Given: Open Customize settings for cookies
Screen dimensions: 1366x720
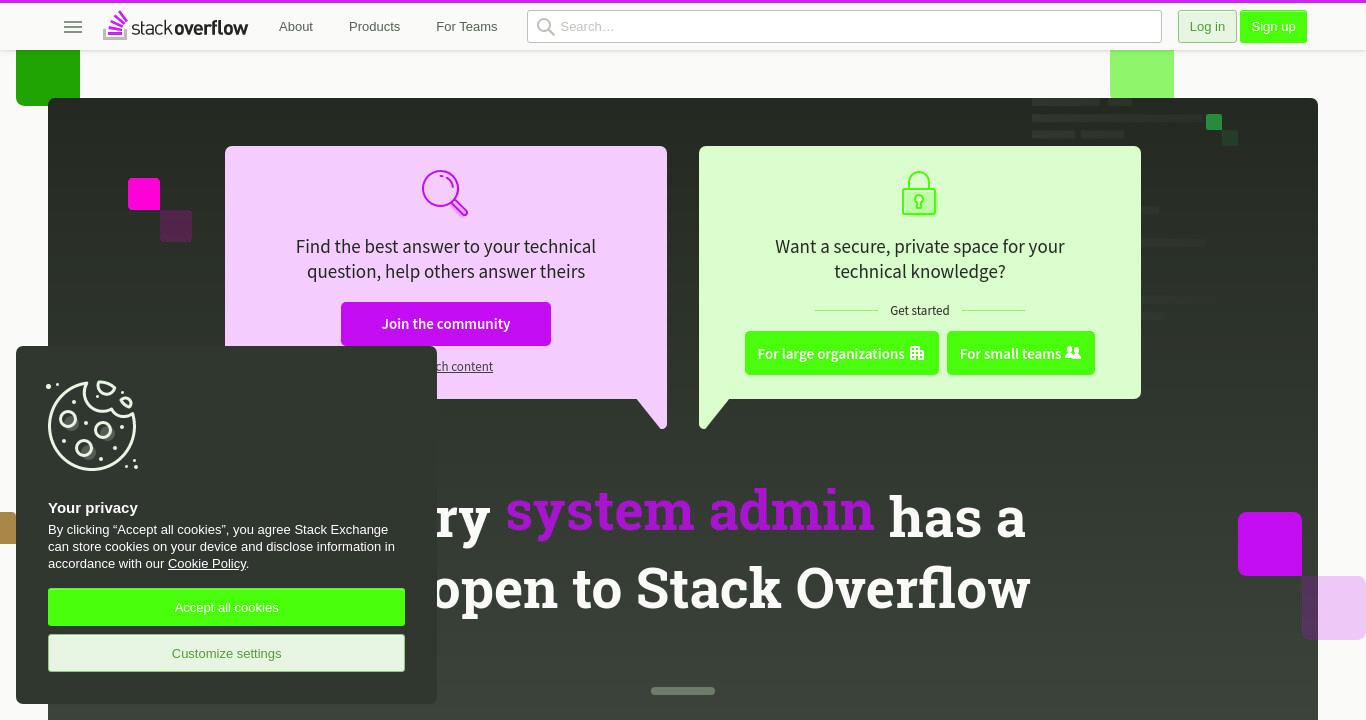Looking at the screenshot, I should point(226,653).
